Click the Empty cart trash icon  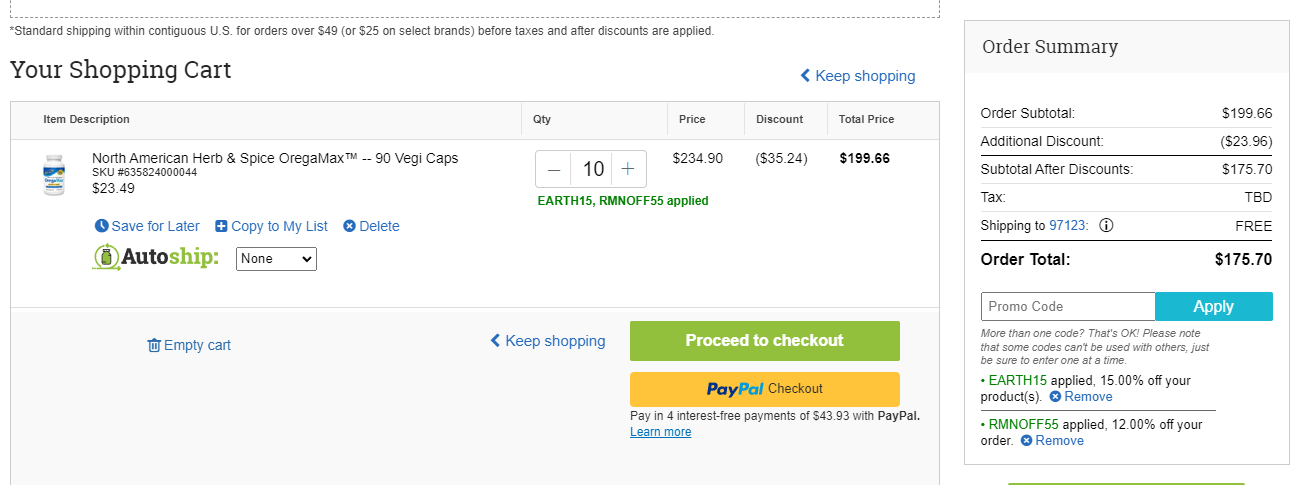pyautogui.click(x=154, y=345)
